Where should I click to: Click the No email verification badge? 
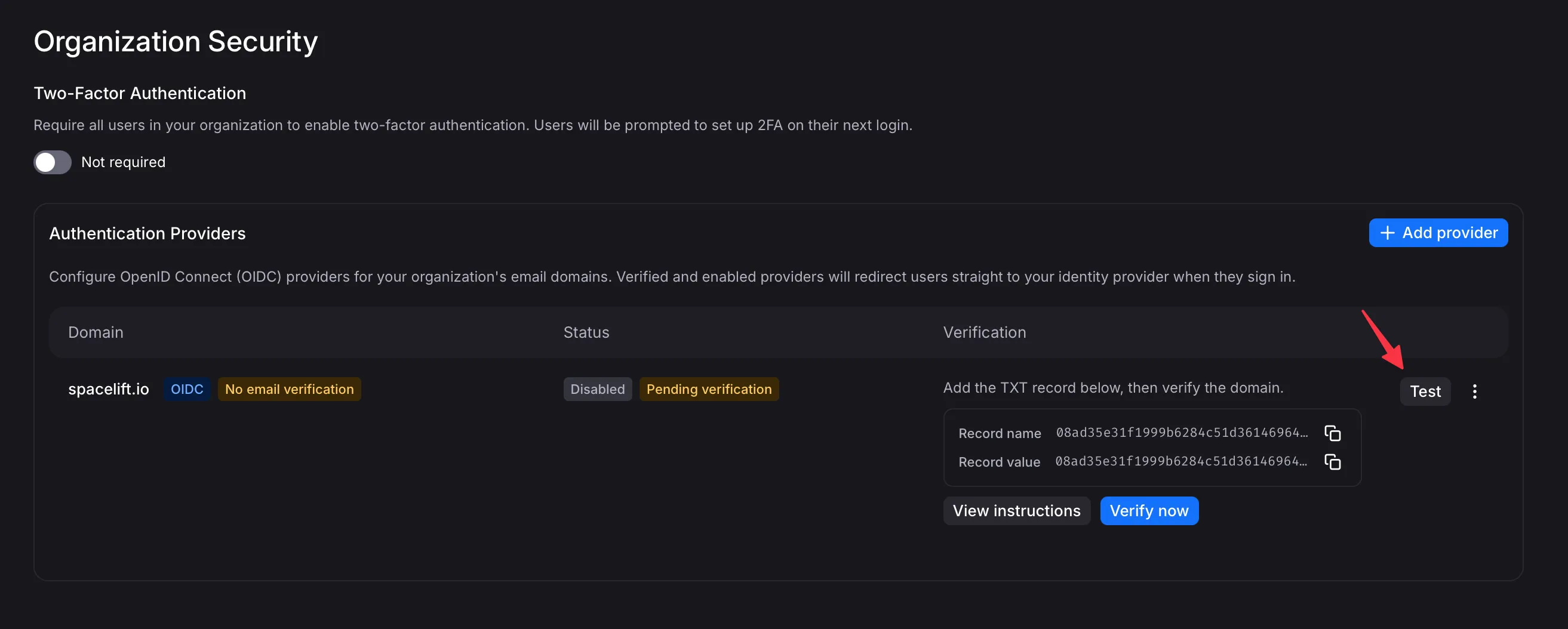pos(289,389)
